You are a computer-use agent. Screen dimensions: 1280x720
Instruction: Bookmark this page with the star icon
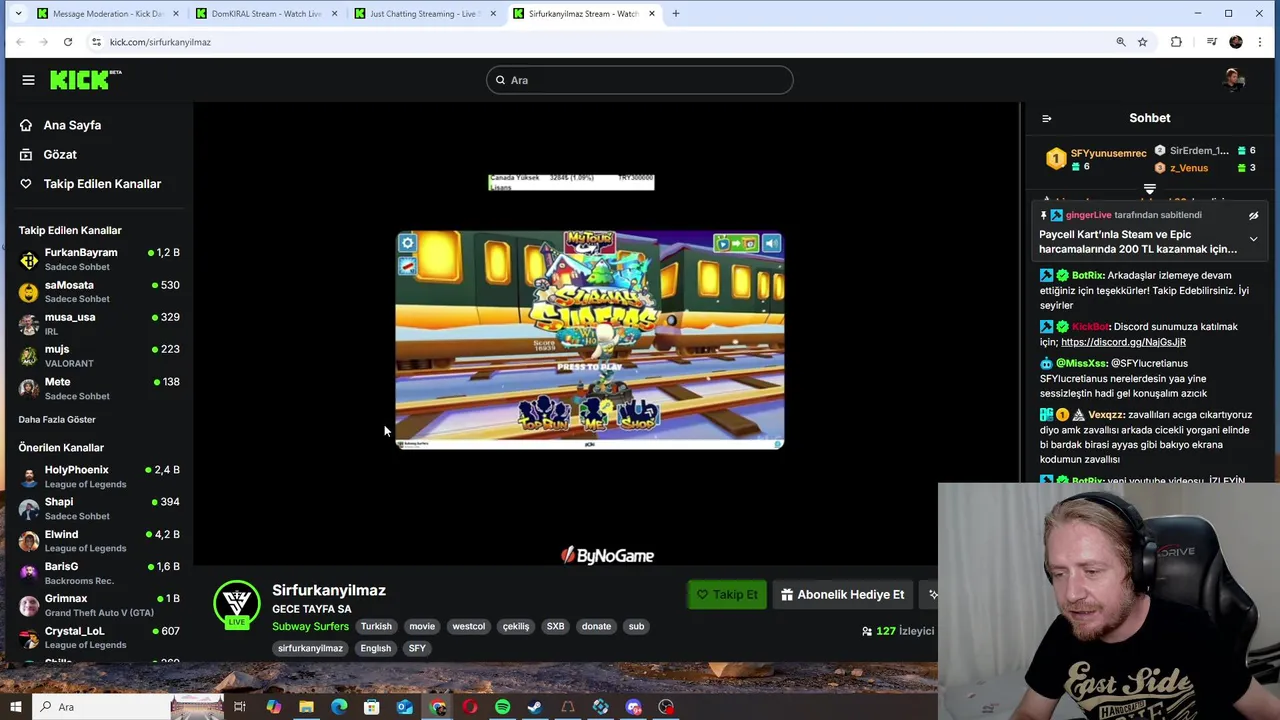pyautogui.click(x=1143, y=42)
